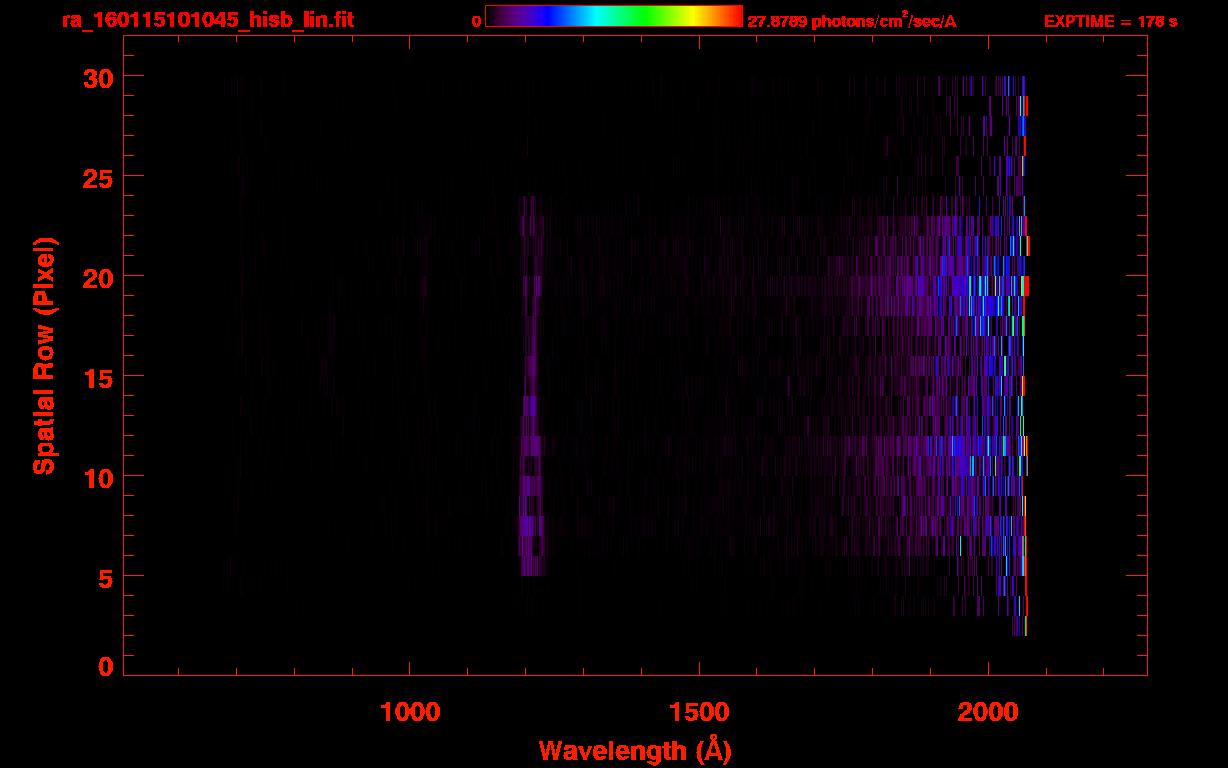Click the filename ra_160115101045_hisb_lin.fit
The image size is (1228, 768).
(x=206, y=19)
